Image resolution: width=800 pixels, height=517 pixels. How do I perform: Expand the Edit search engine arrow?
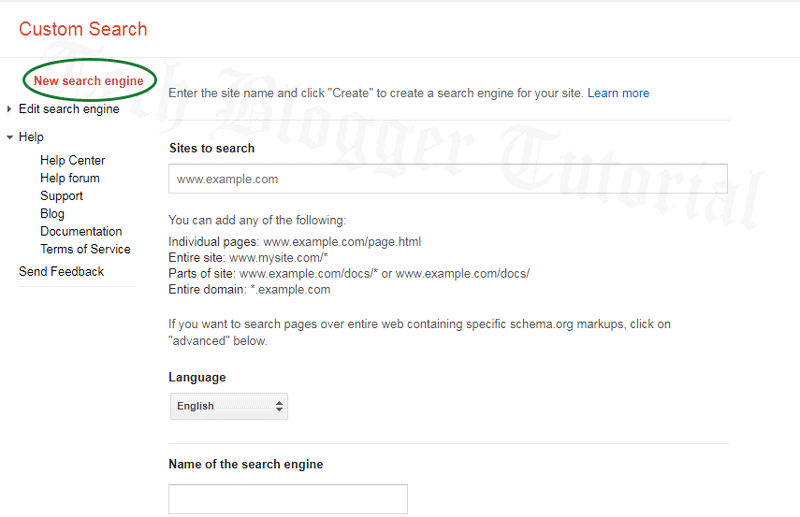[9, 109]
